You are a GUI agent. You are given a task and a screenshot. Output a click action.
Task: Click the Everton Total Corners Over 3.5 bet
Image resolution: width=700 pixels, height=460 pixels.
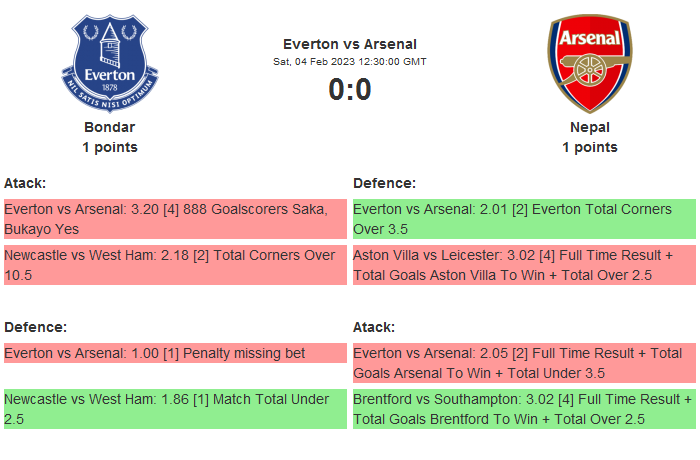pos(524,219)
